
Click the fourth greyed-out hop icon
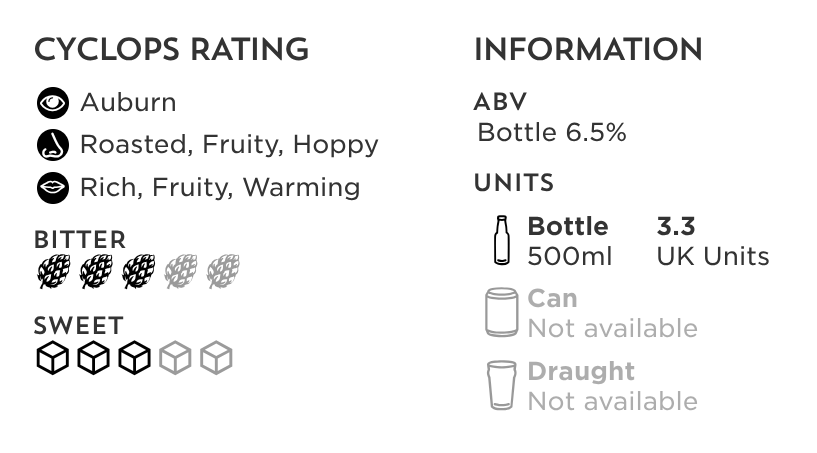(x=181, y=271)
